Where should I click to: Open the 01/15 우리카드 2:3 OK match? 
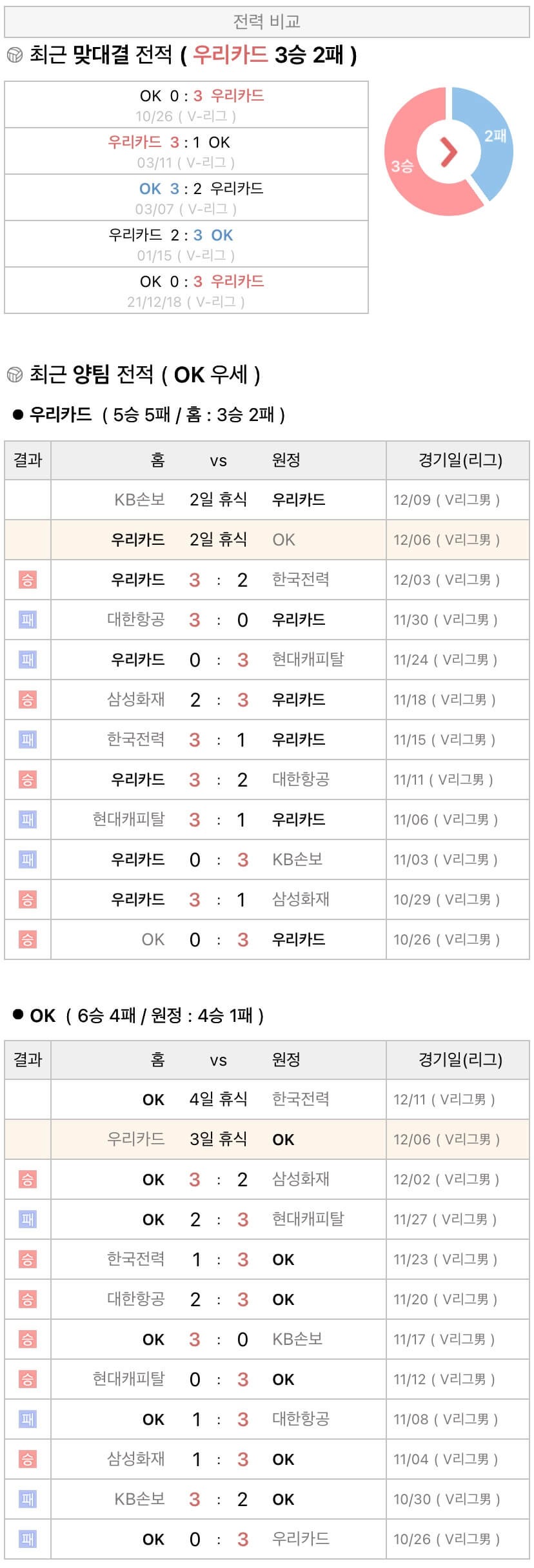[186, 244]
